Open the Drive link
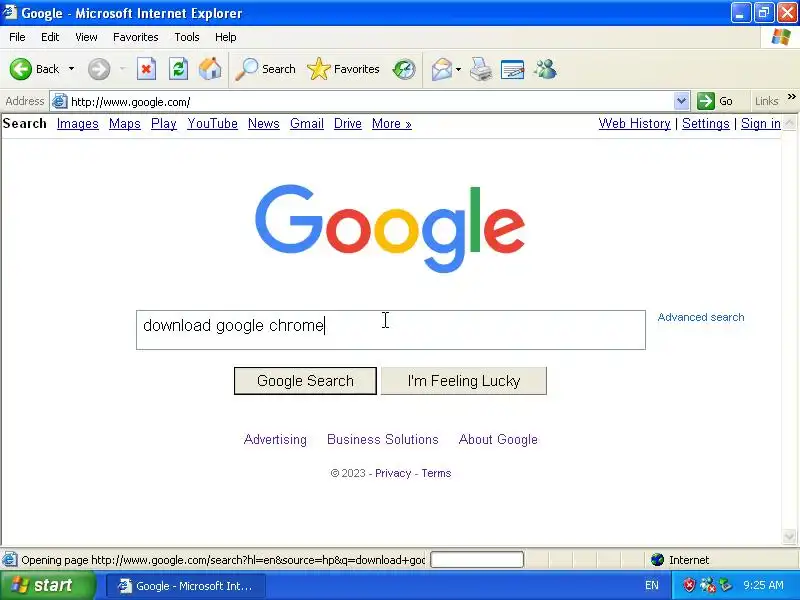The image size is (800, 600). click(347, 123)
